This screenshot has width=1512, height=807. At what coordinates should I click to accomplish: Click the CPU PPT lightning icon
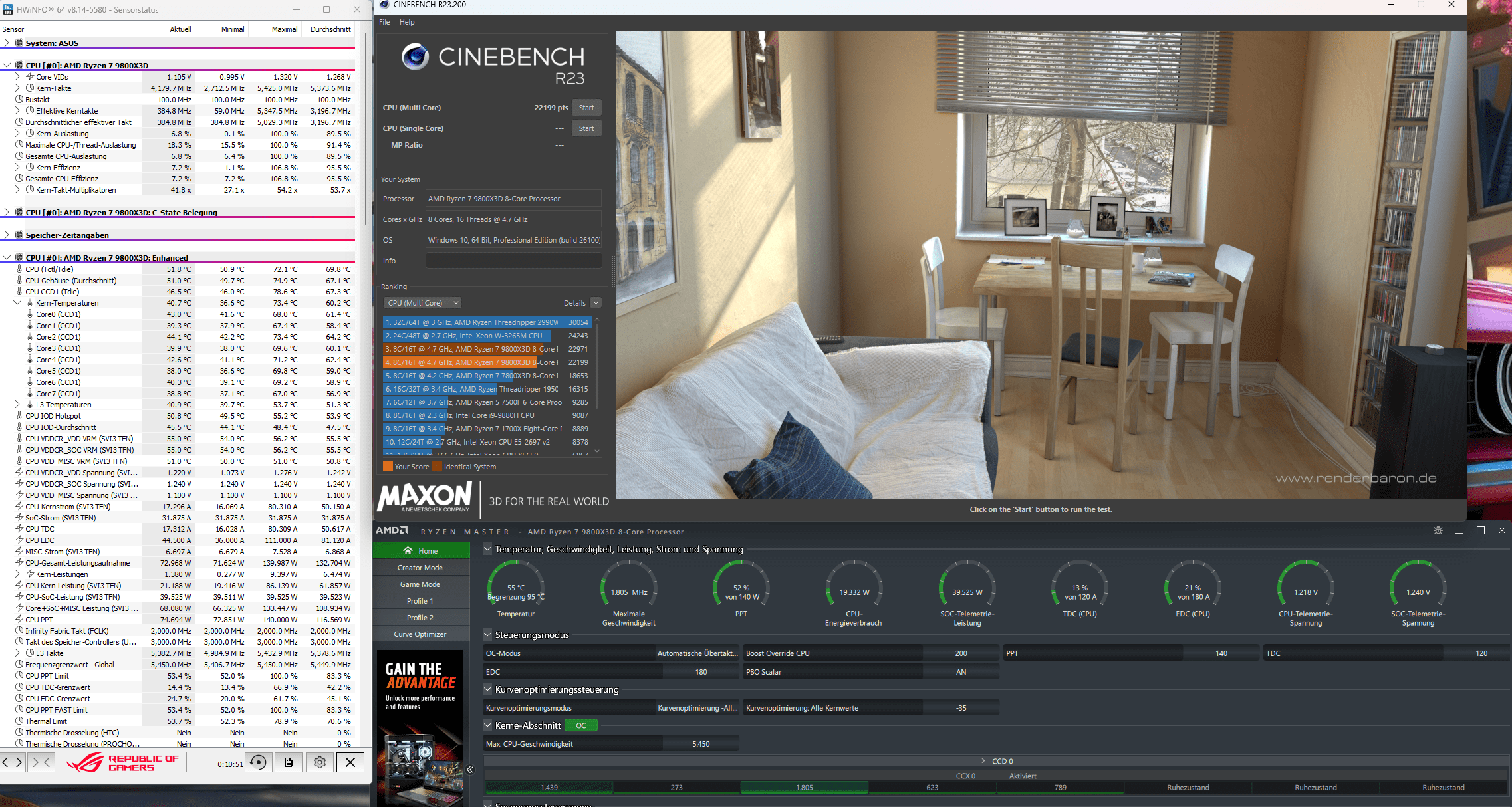(19, 620)
